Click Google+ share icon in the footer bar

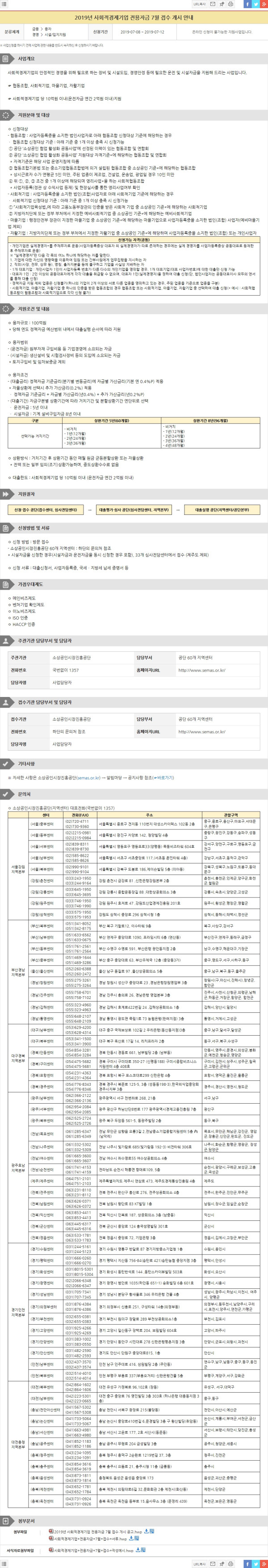[263, 1563]
